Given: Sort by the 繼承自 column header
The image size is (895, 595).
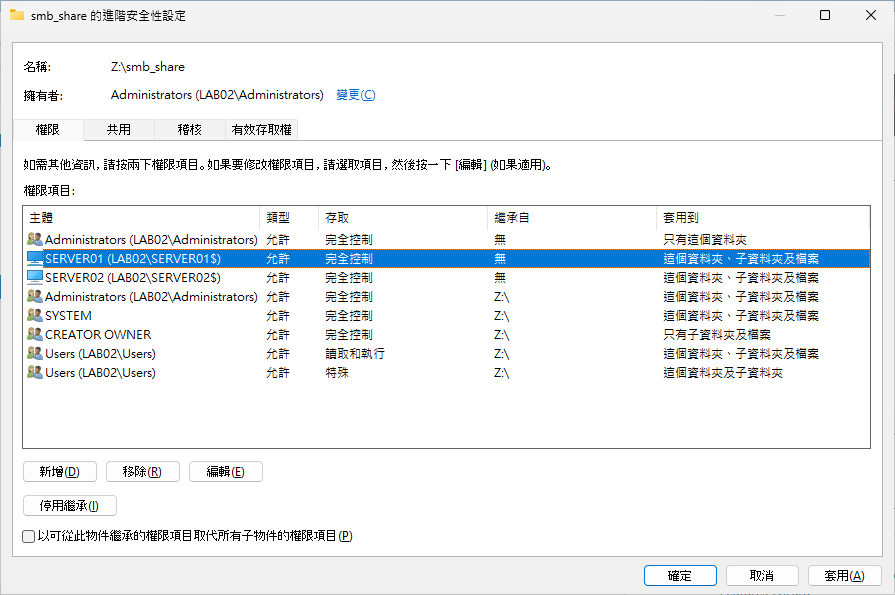Looking at the screenshot, I should point(572,218).
